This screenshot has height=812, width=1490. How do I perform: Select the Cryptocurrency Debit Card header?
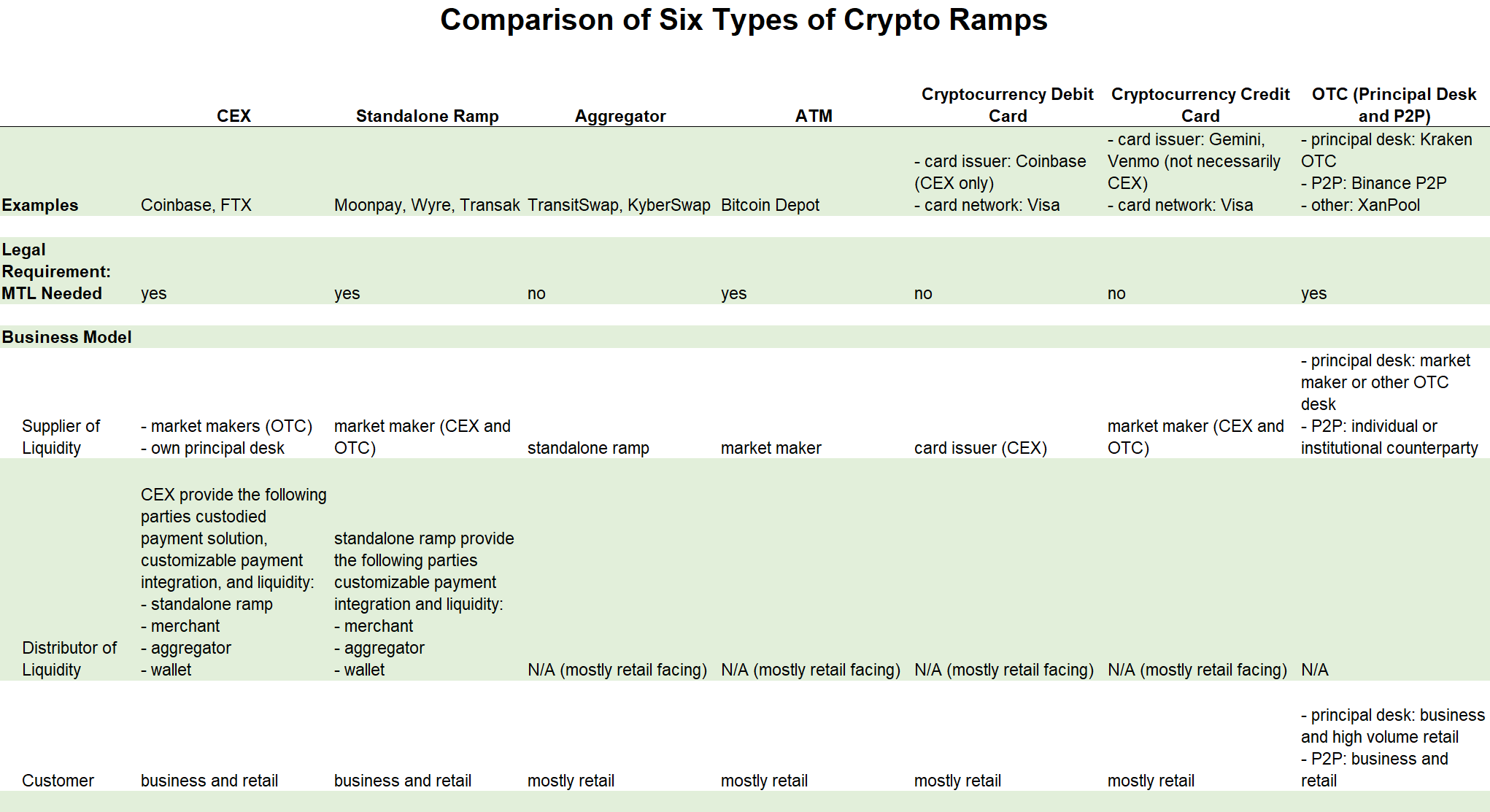click(1007, 105)
